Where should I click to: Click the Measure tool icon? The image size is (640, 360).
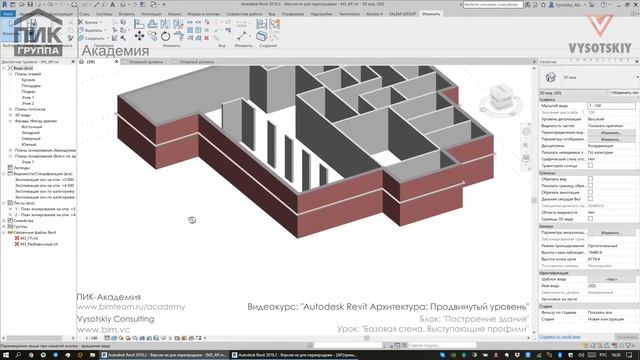(x=242, y=36)
